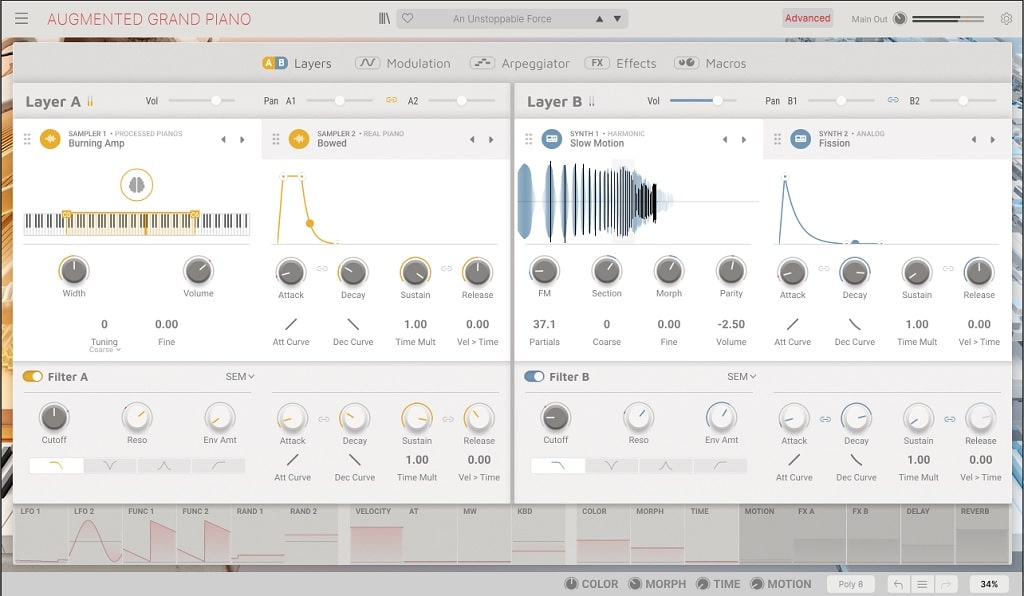Image resolution: width=1024 pixels, height=596 pixels.
Task: Previous Synth 1 preset arrow
Action: click(x=725, y=139)
